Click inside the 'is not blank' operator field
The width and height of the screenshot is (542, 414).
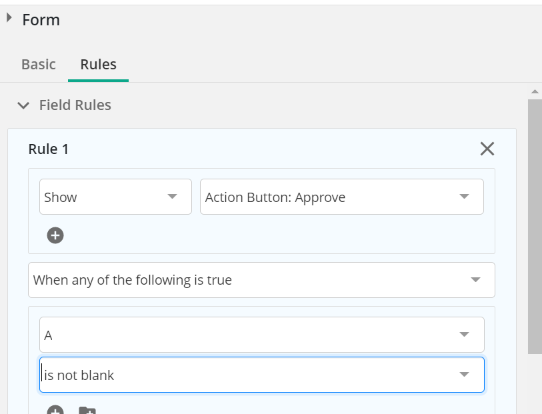tap(262, 375)
